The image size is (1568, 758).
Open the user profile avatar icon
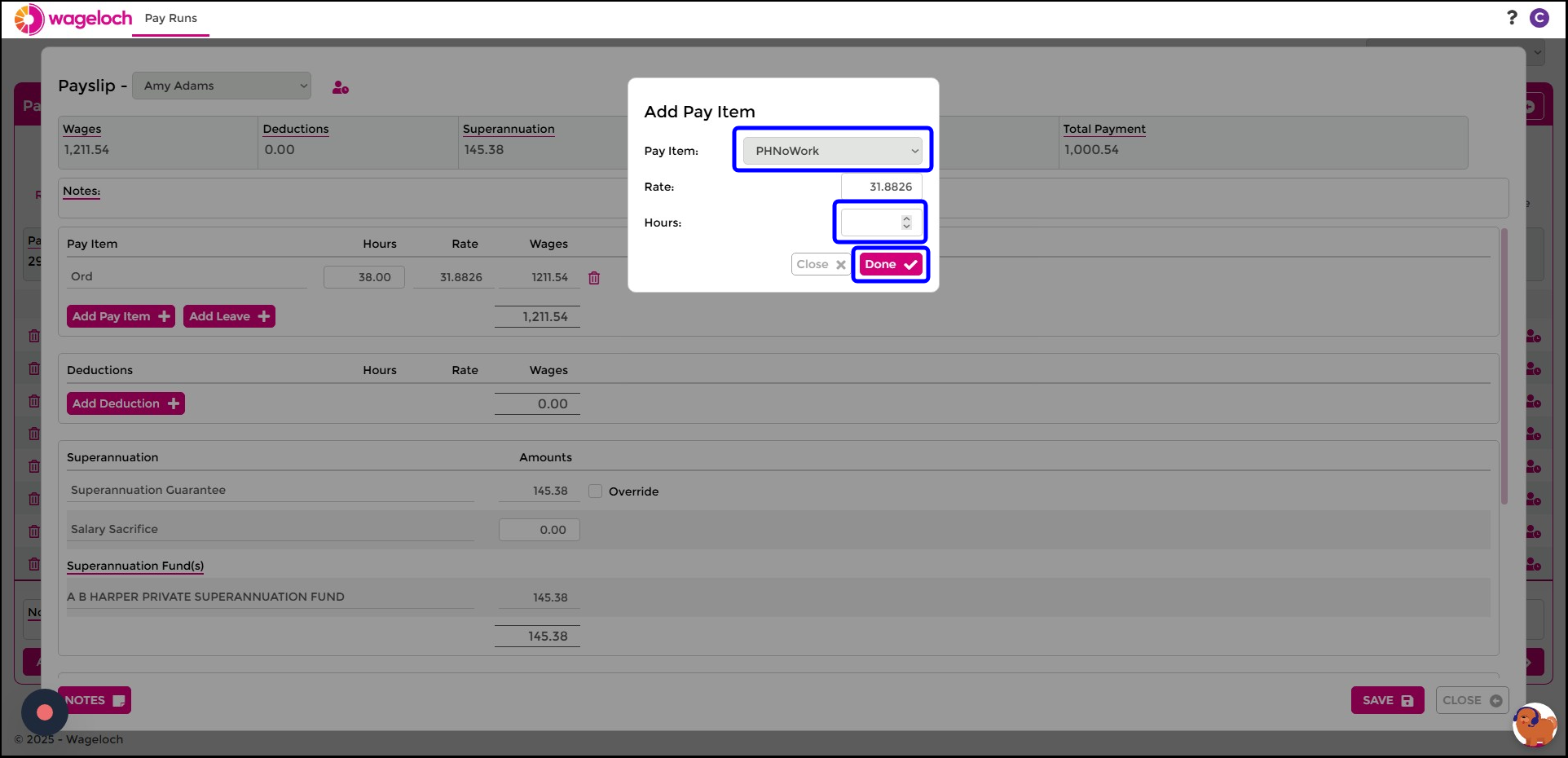[x=1539, y=18]
